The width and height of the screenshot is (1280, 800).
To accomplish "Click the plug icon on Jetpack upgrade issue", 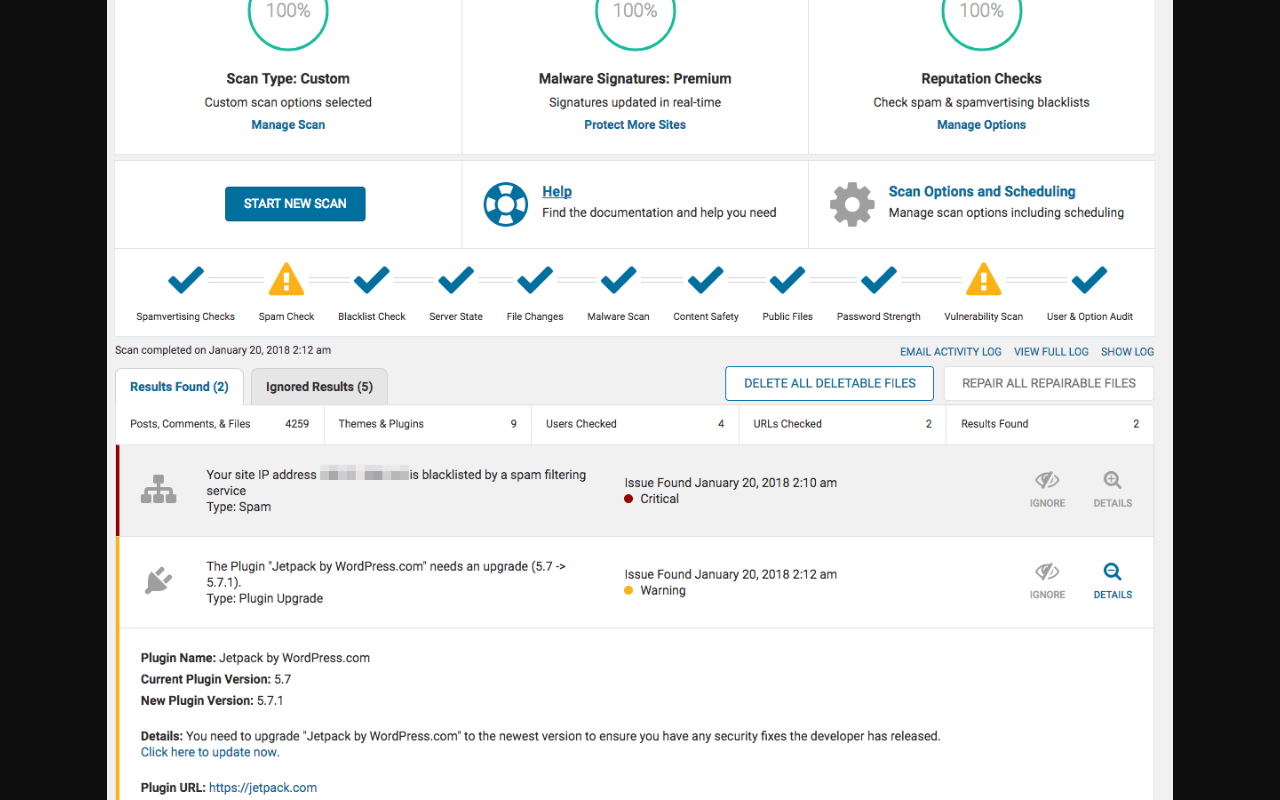I will point(158,581).
